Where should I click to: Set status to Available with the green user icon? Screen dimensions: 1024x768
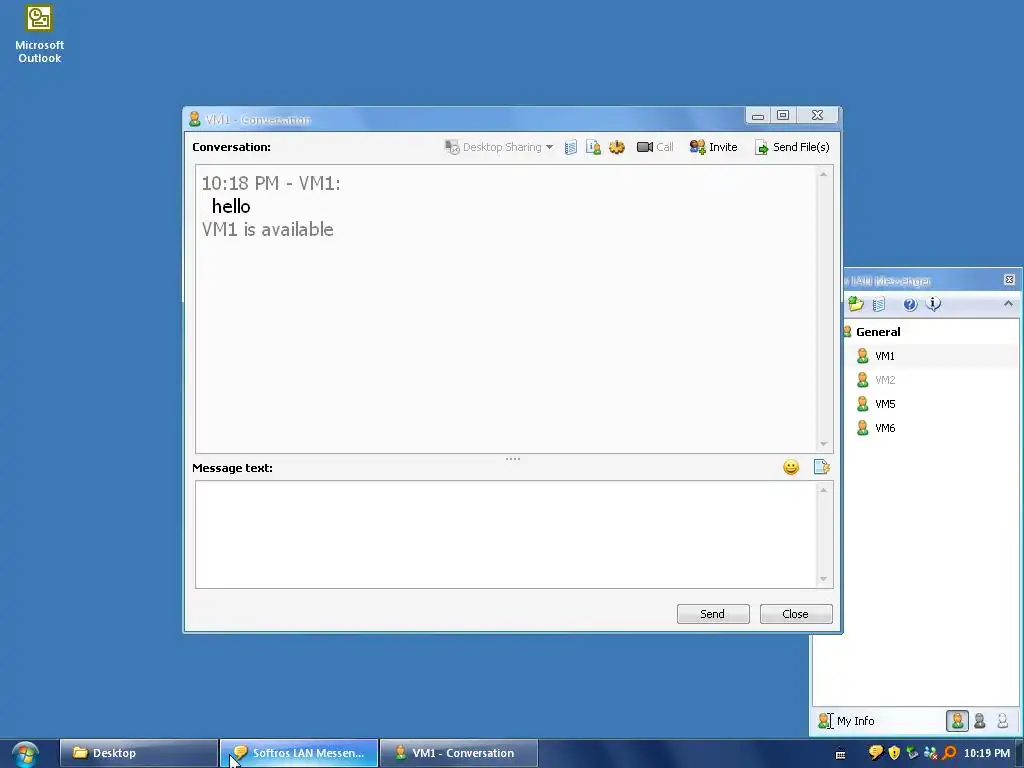coord(957,721)
